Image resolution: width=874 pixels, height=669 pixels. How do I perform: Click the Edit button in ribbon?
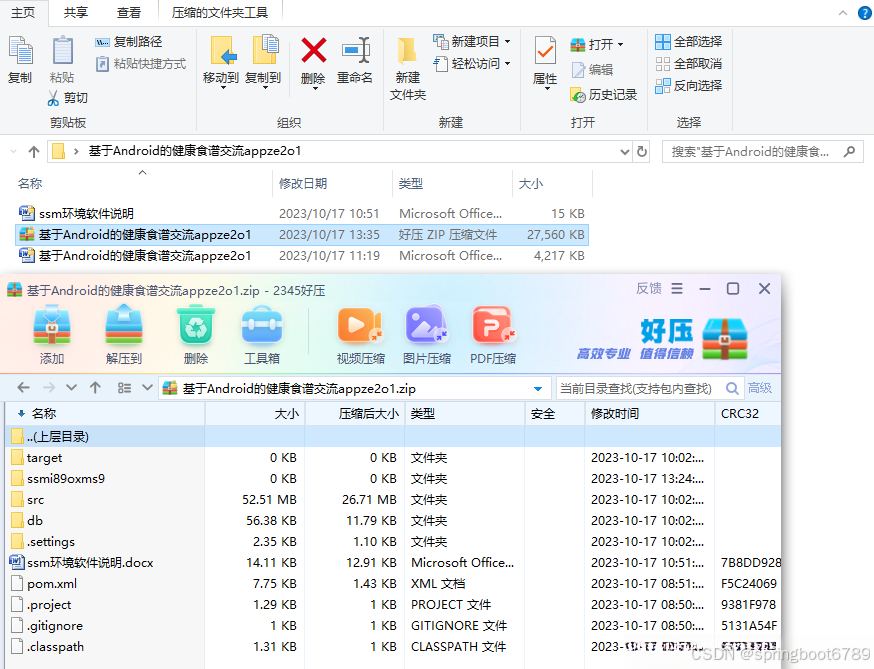592,70
